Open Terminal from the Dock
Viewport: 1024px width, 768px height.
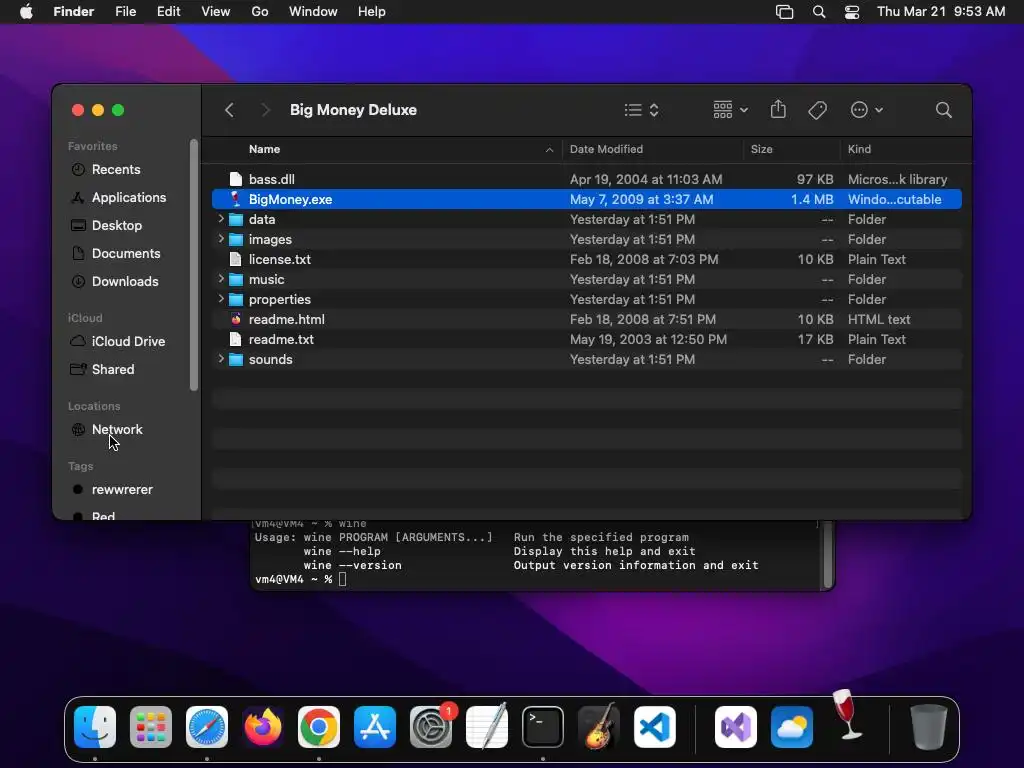pos(543,727)
